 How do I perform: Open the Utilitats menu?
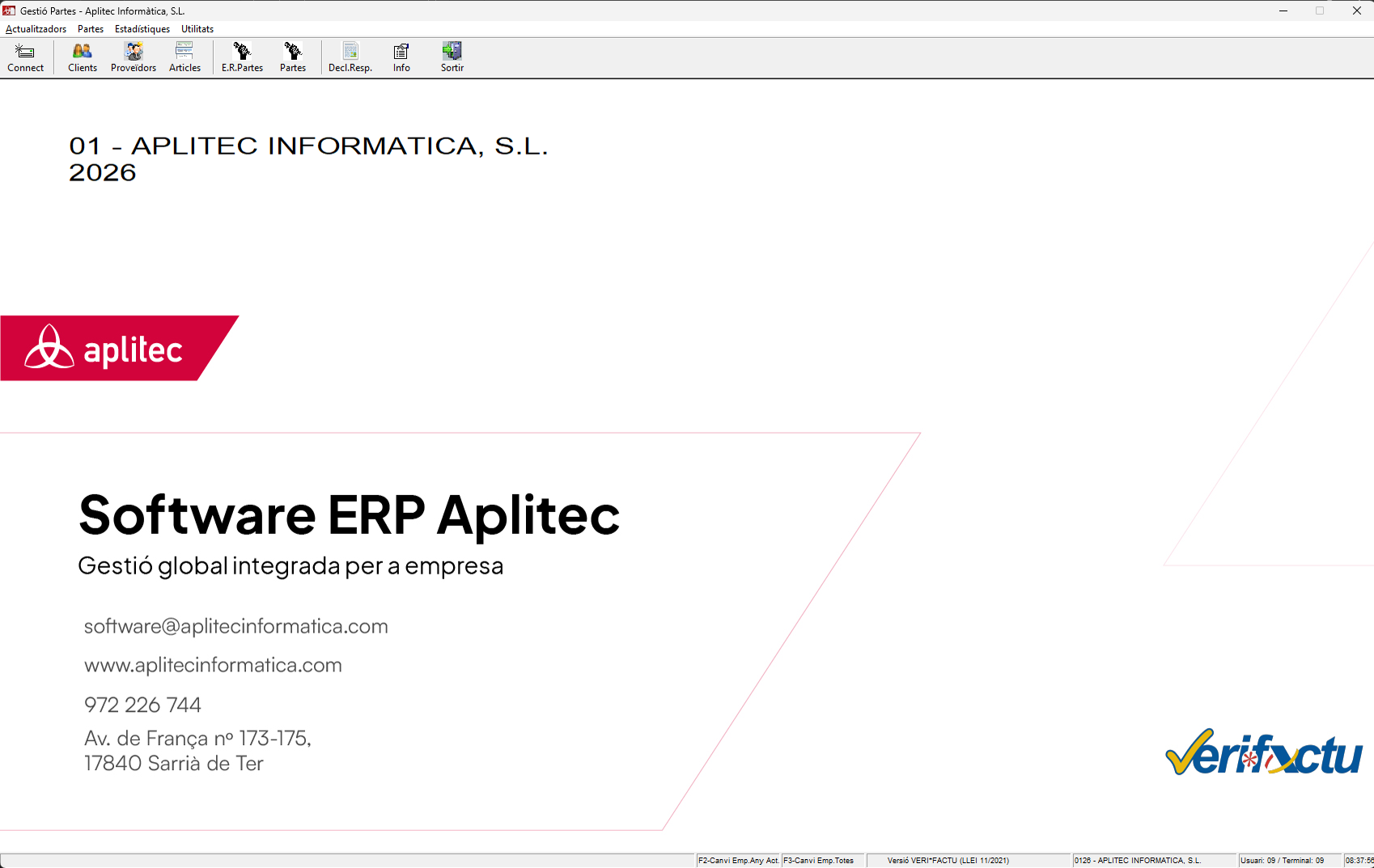(x=197, y=29)
